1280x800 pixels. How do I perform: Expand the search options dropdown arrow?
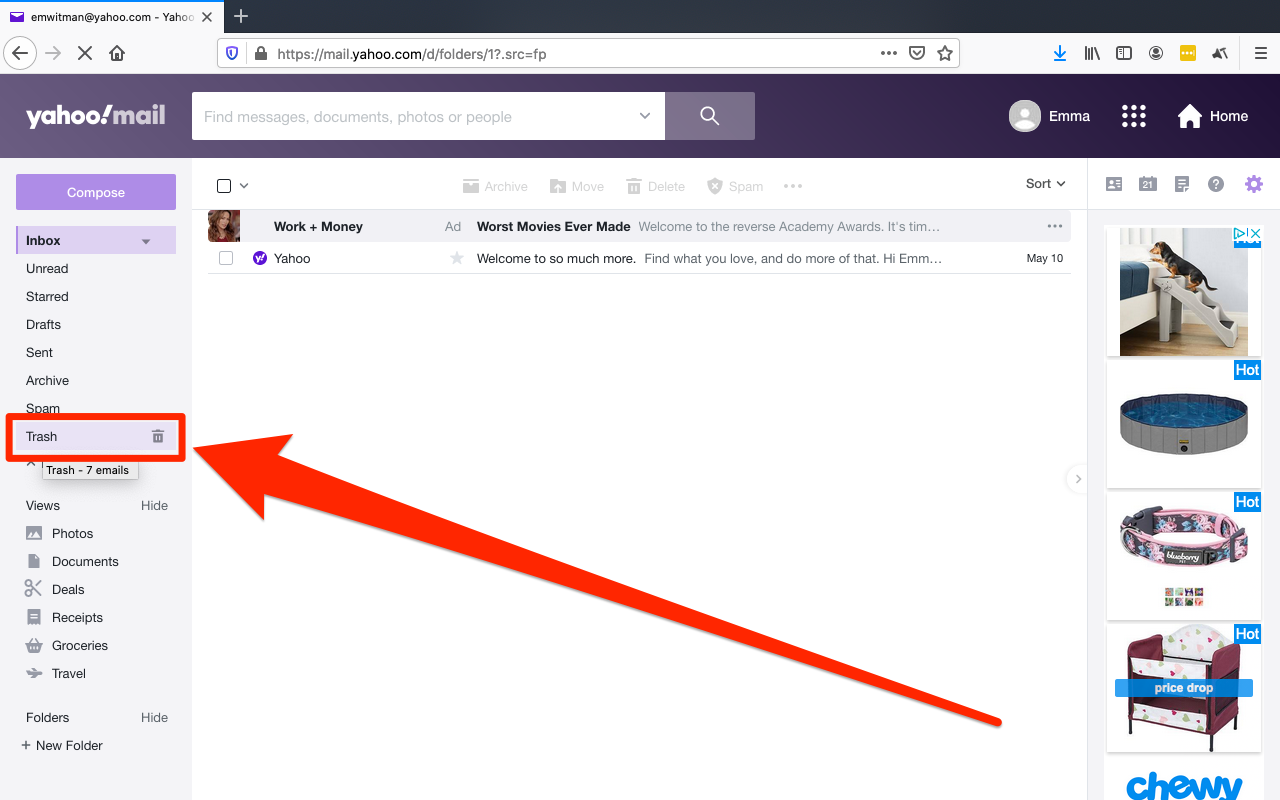(645, 116)
